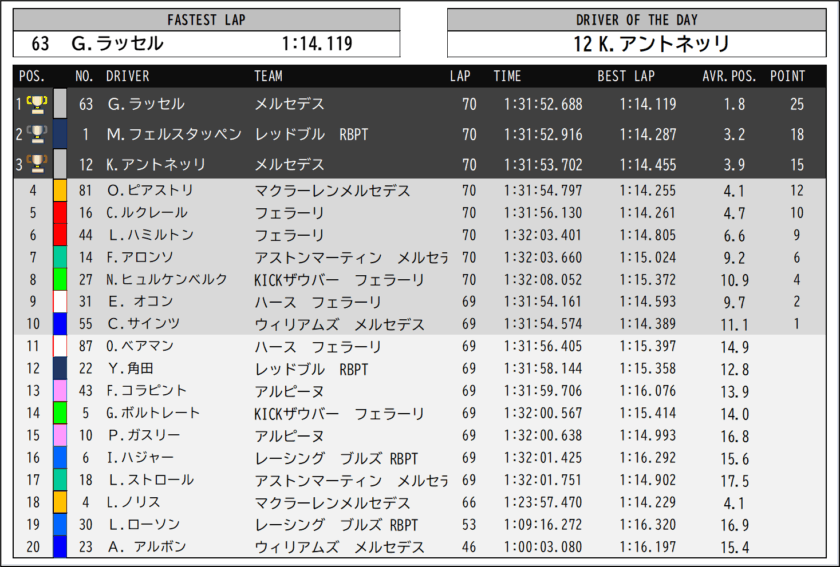The width and height of the screenshot is (840, 567).
Task: Click driver name G.ラッセル in results table
Action: tap(146, 104)
